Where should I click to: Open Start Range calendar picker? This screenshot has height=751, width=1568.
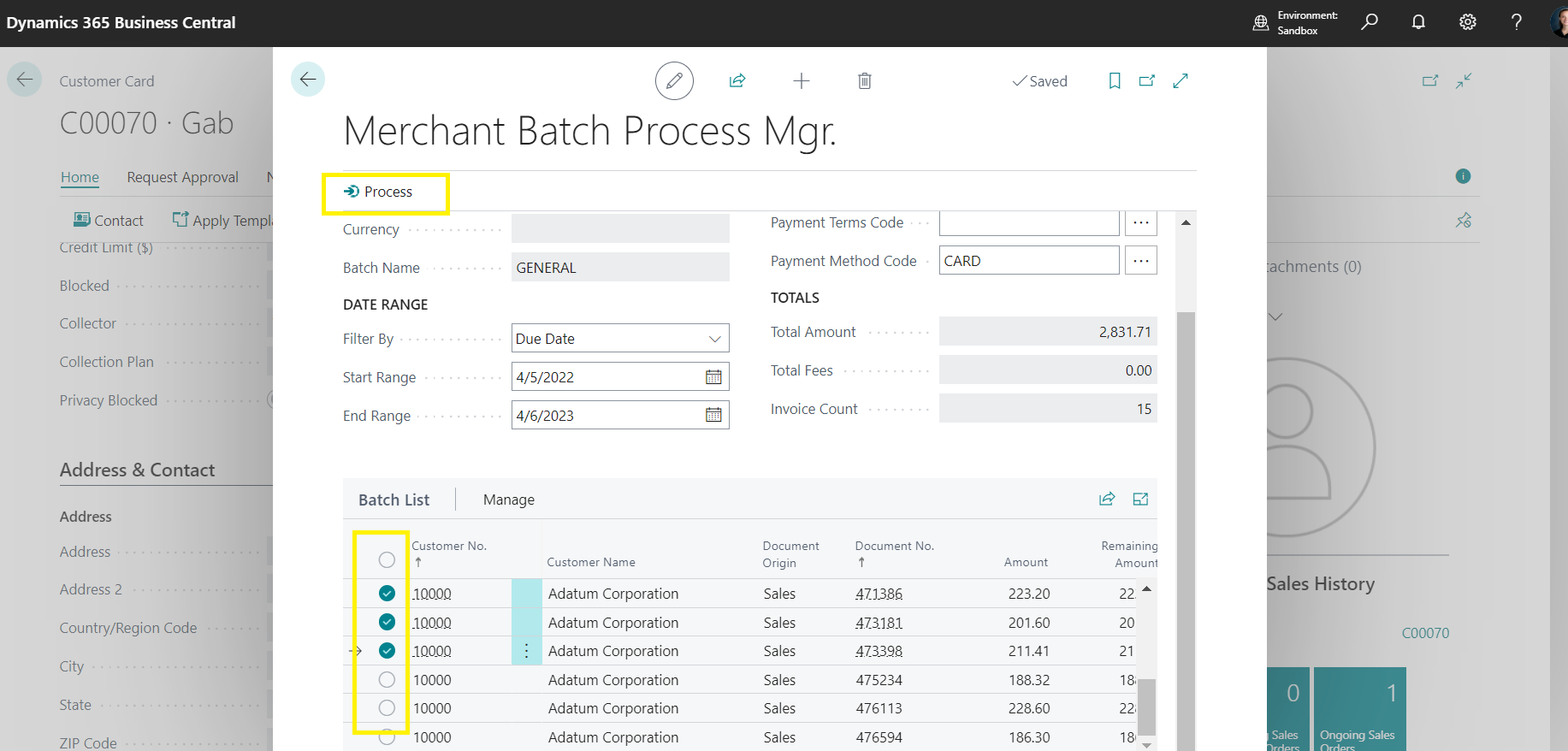tap(713, 377)
